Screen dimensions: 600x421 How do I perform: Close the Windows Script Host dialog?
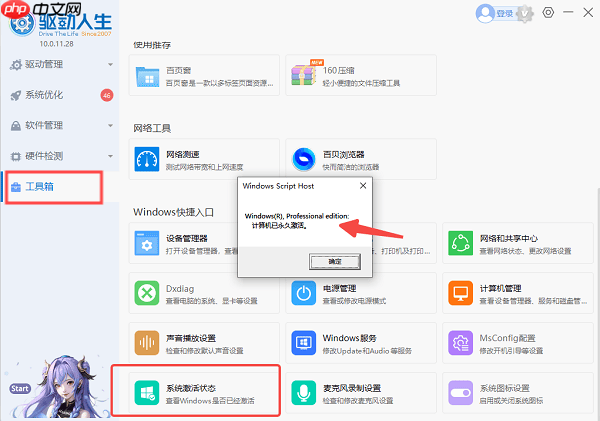[363, 186]
